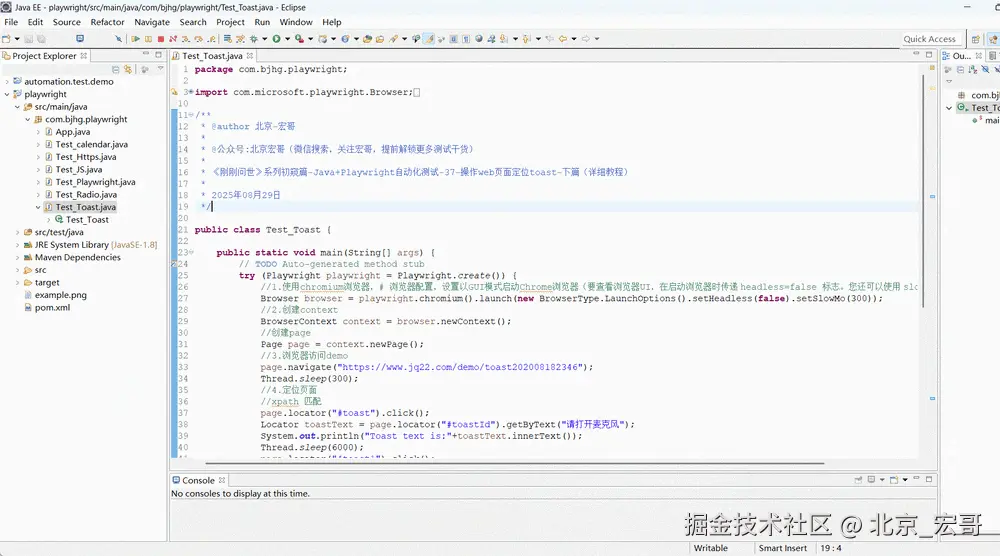Open the Navigate menu

tap(152, 22)
